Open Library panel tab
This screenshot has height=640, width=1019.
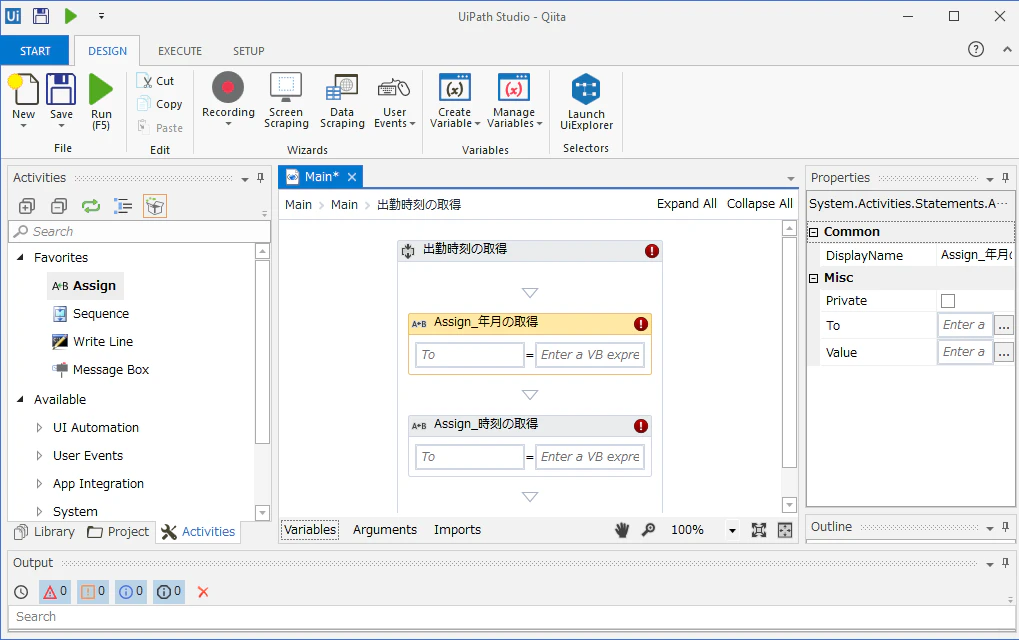(45, 531)
